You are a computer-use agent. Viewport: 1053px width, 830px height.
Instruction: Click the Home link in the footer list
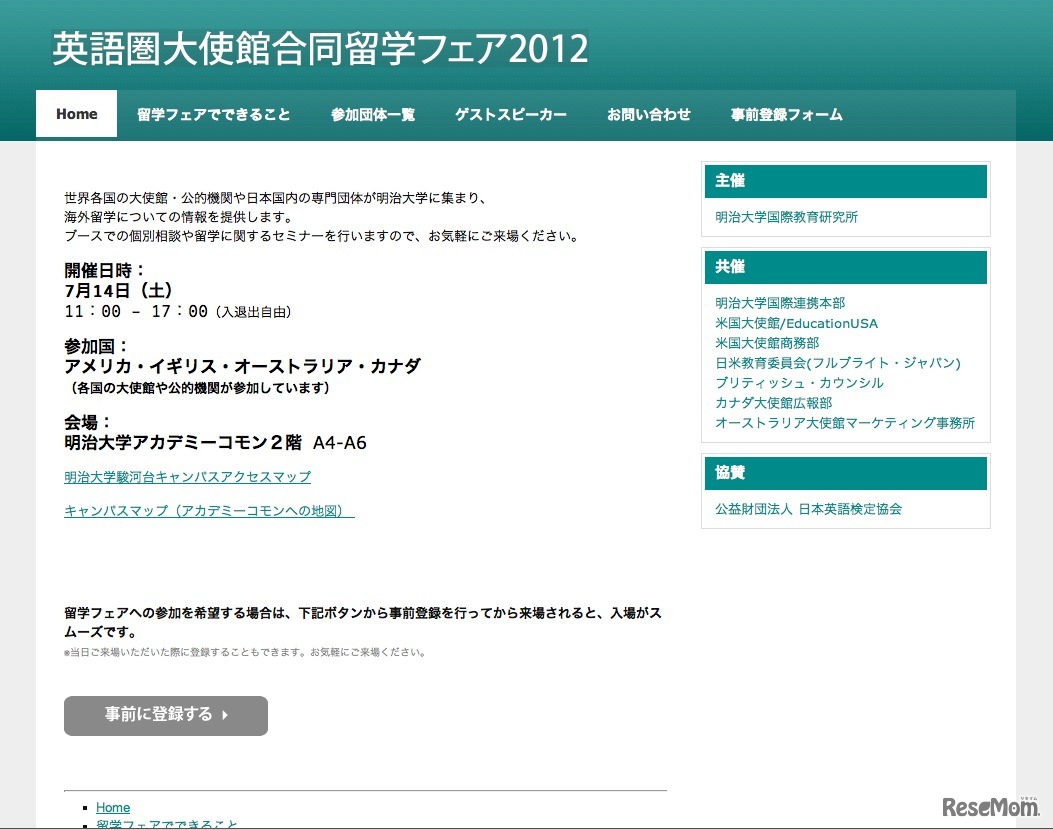112,807
